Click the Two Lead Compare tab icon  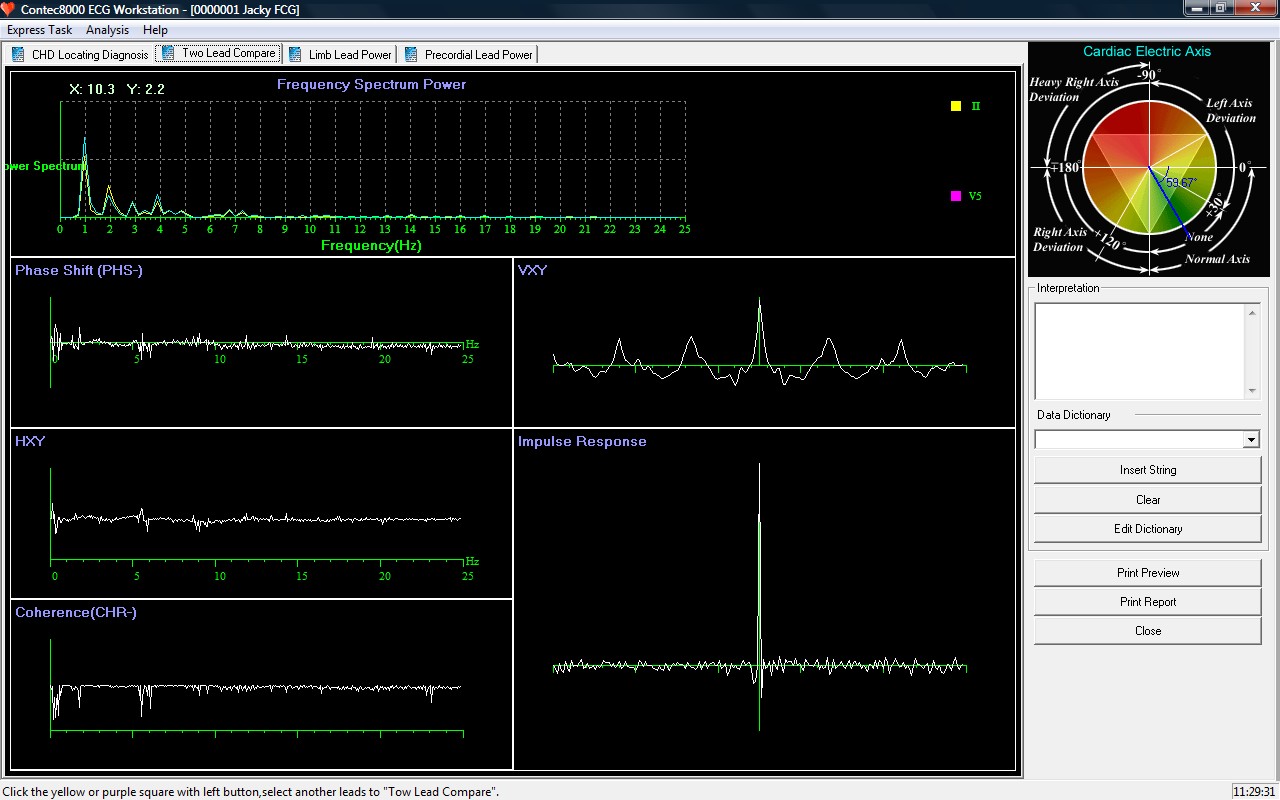pos(168,53)
